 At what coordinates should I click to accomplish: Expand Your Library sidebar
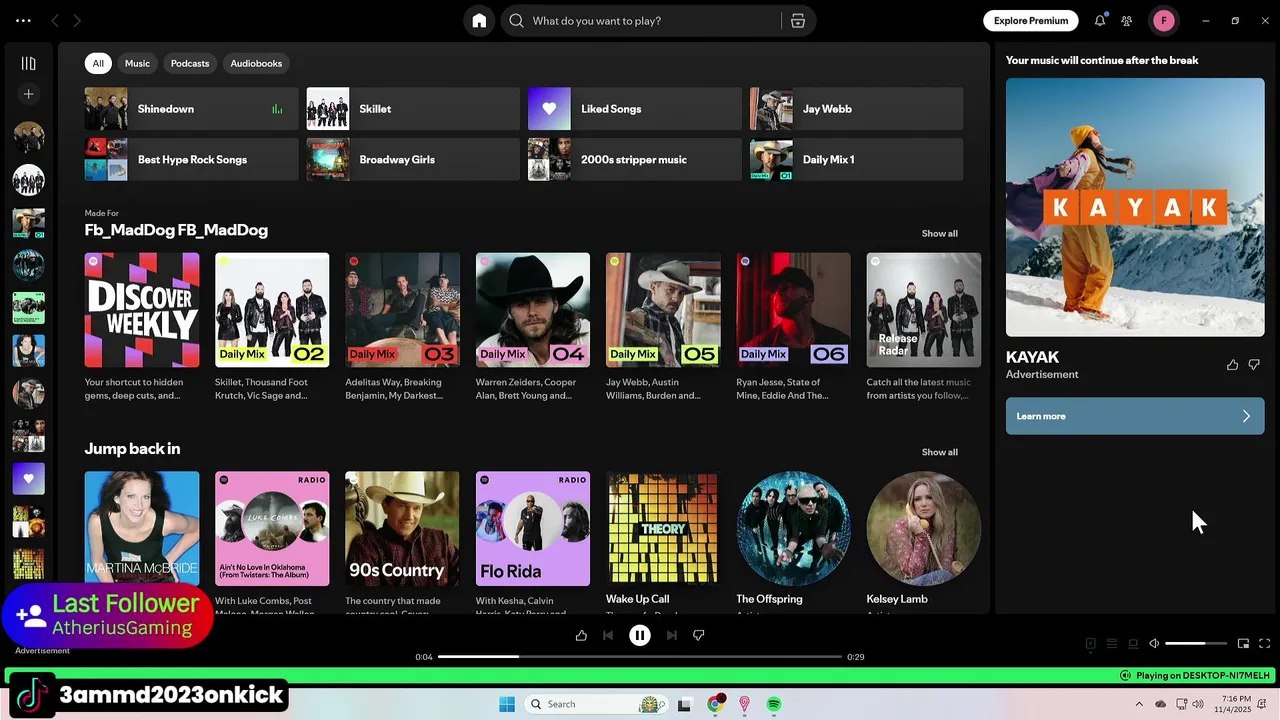pyautogui.click(x=28, y=63)
